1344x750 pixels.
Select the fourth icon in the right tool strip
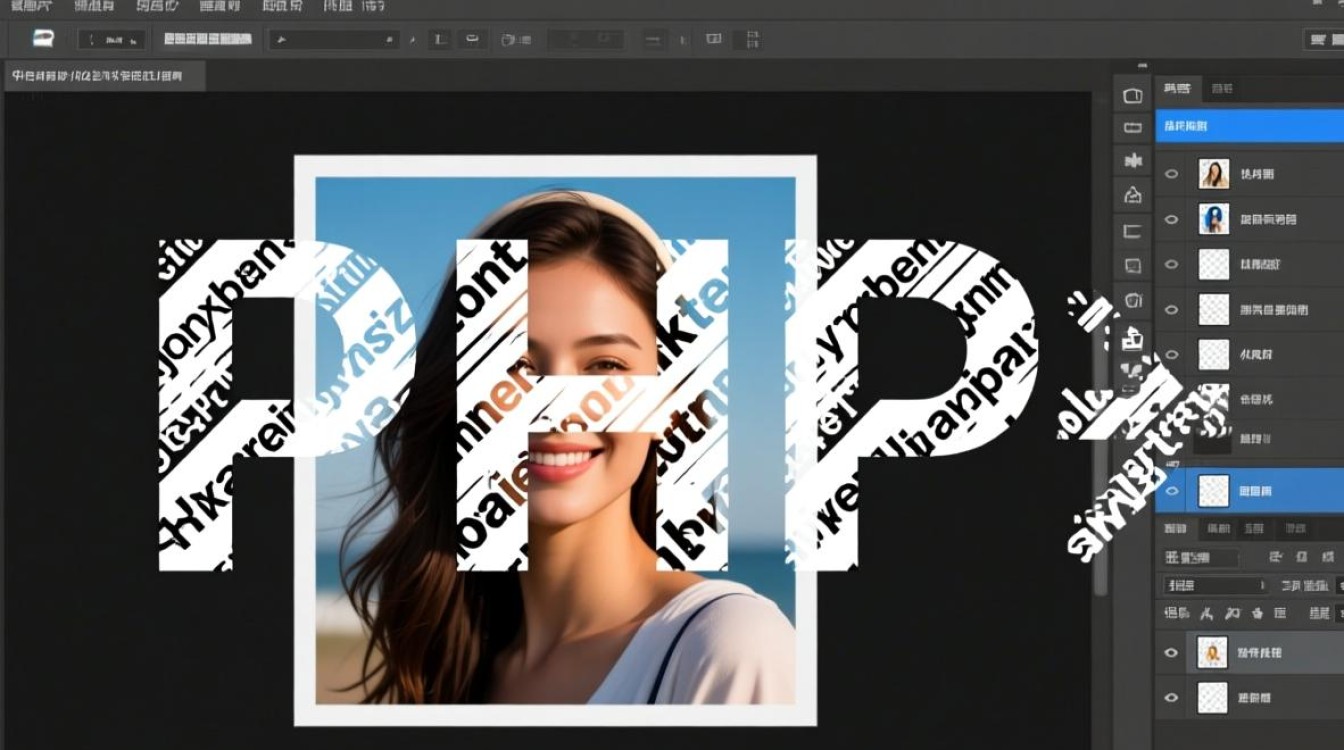[x=1133, y=195]
